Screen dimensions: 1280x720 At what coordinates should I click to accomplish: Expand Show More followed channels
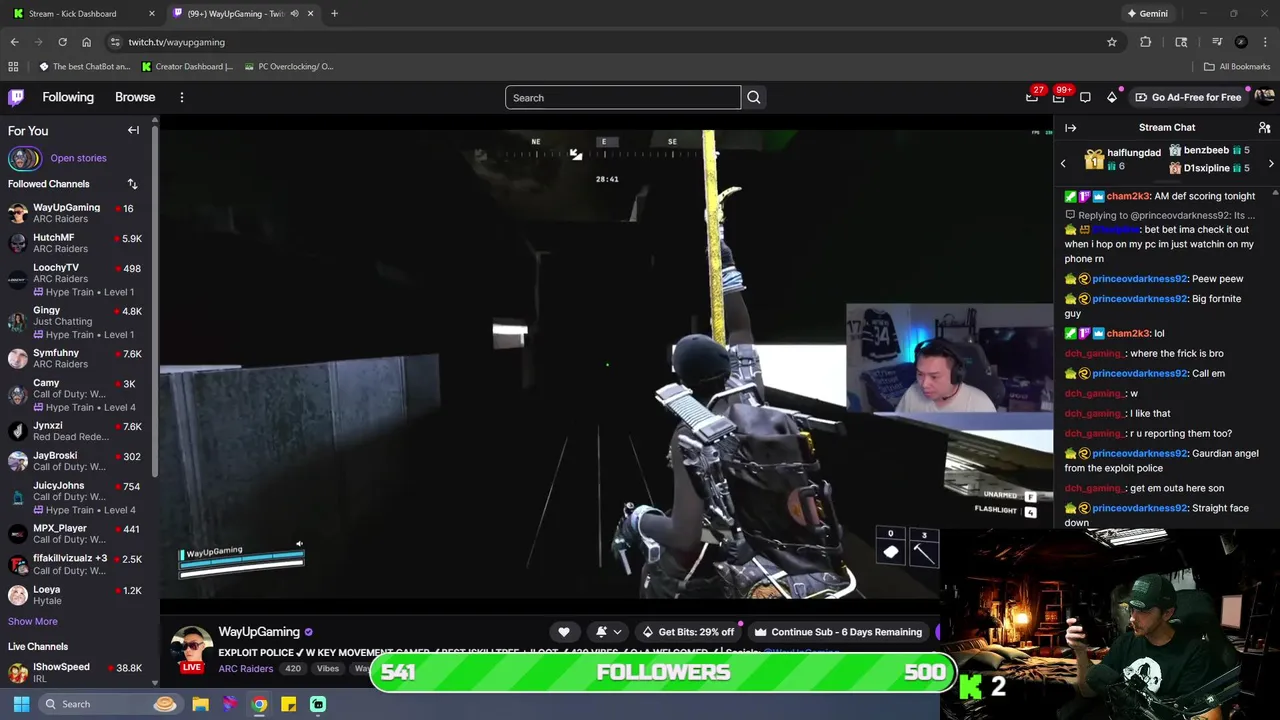(33, 621)
